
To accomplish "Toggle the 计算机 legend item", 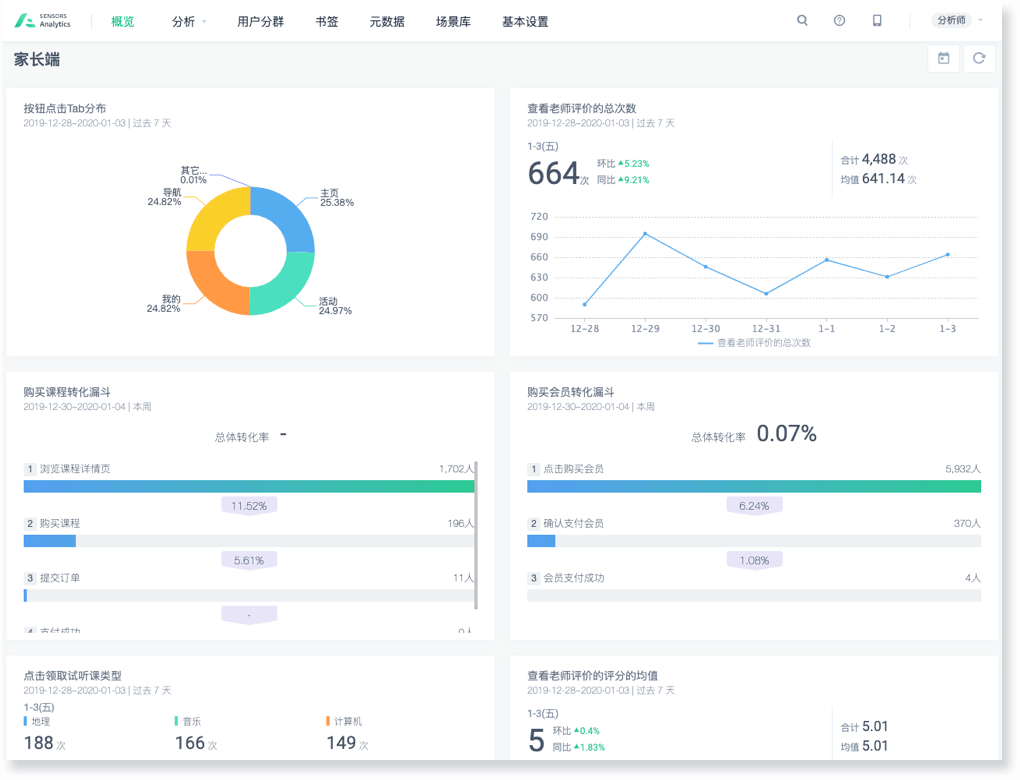I will coord(345,721).
